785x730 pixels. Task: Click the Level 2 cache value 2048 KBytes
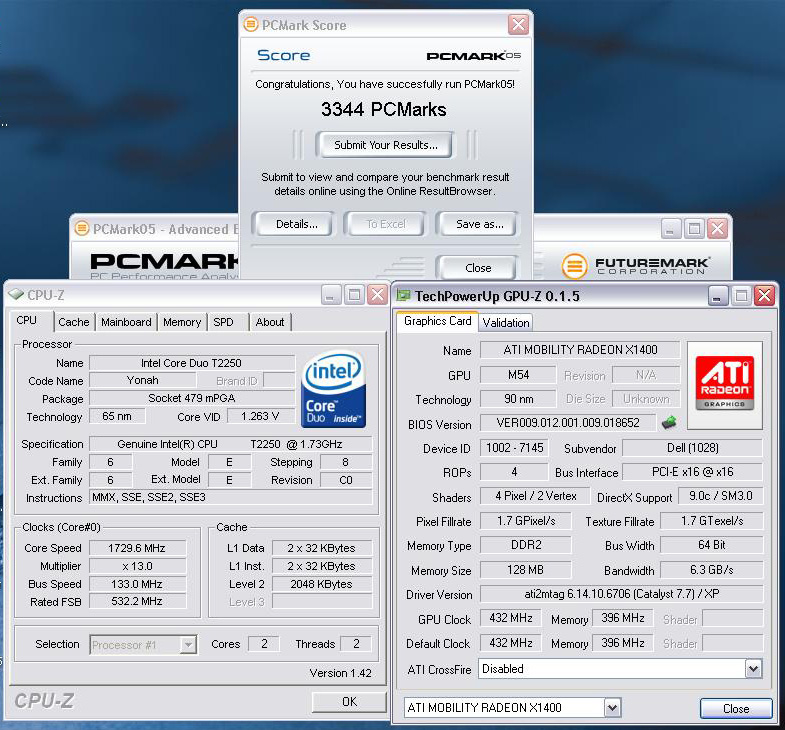click(321, 584)
